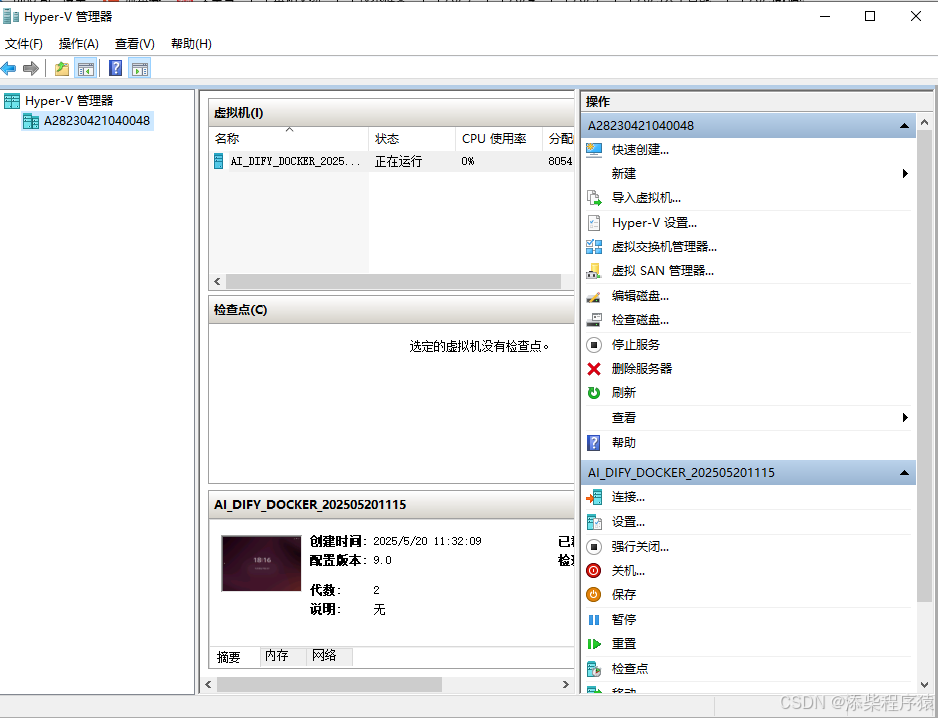Click the Hyper-V 设置 icon
Viewport: 938px width, 718px height.
594,223
